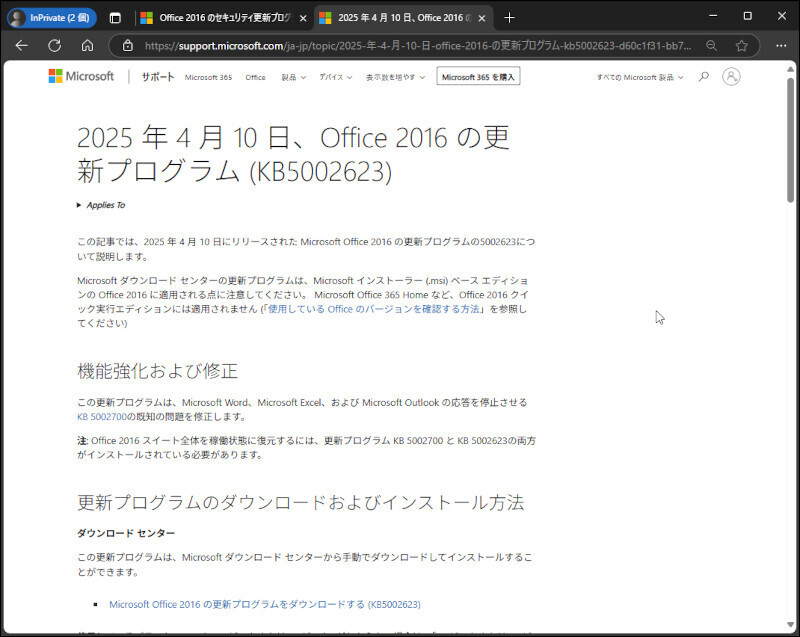Add this page to favorites star

(x=741, y=45)
